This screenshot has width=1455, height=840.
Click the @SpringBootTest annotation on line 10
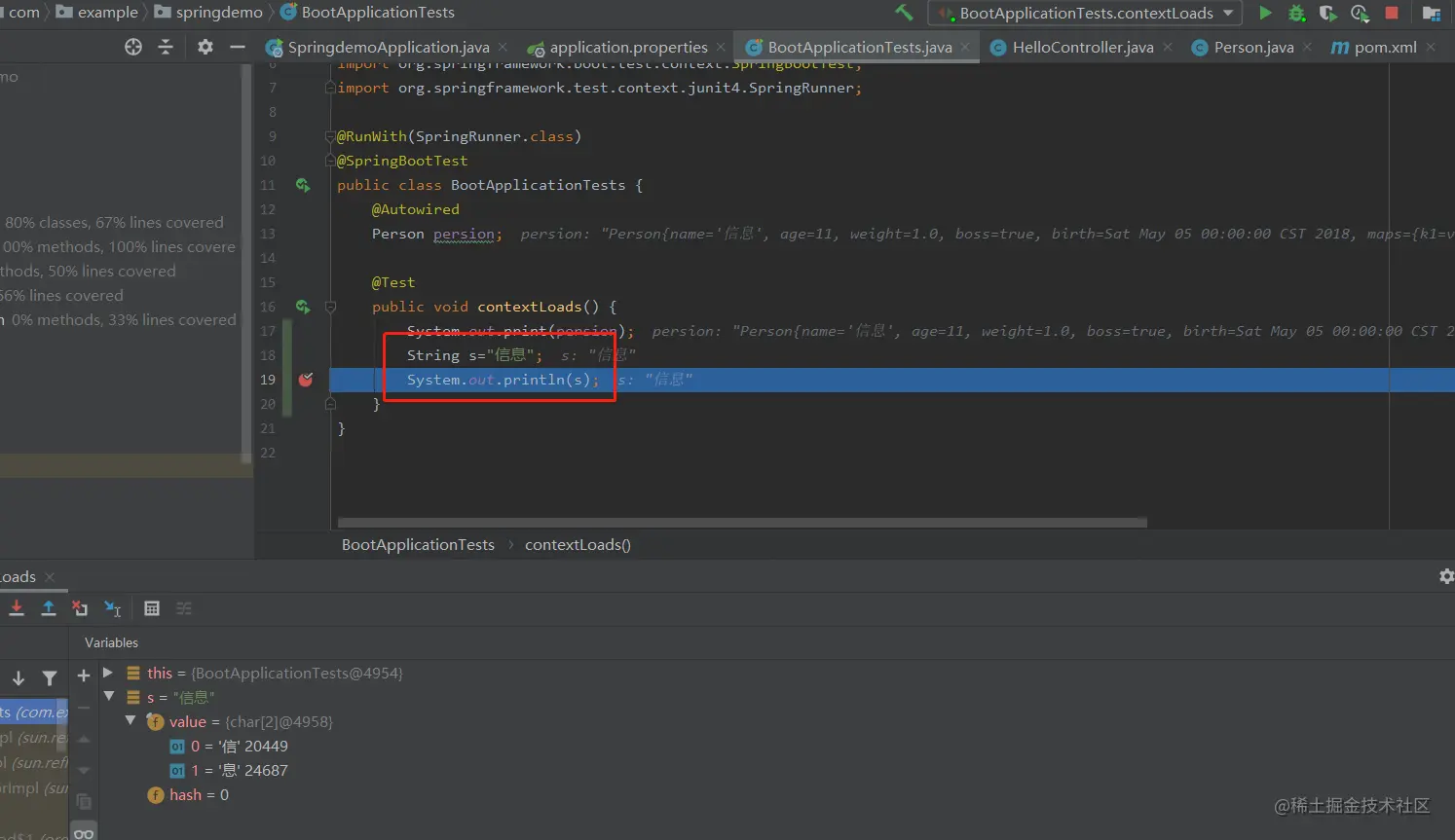(x=402, y=161)
